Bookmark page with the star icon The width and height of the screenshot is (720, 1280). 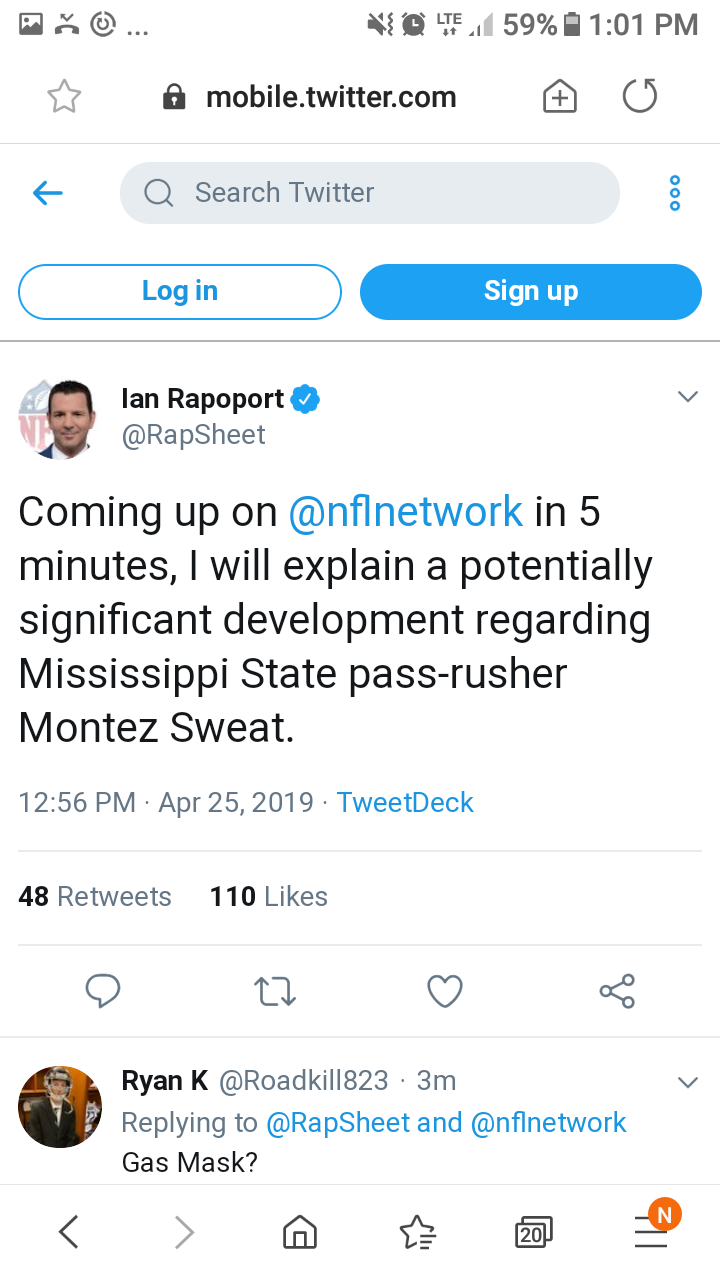point(64,96)
